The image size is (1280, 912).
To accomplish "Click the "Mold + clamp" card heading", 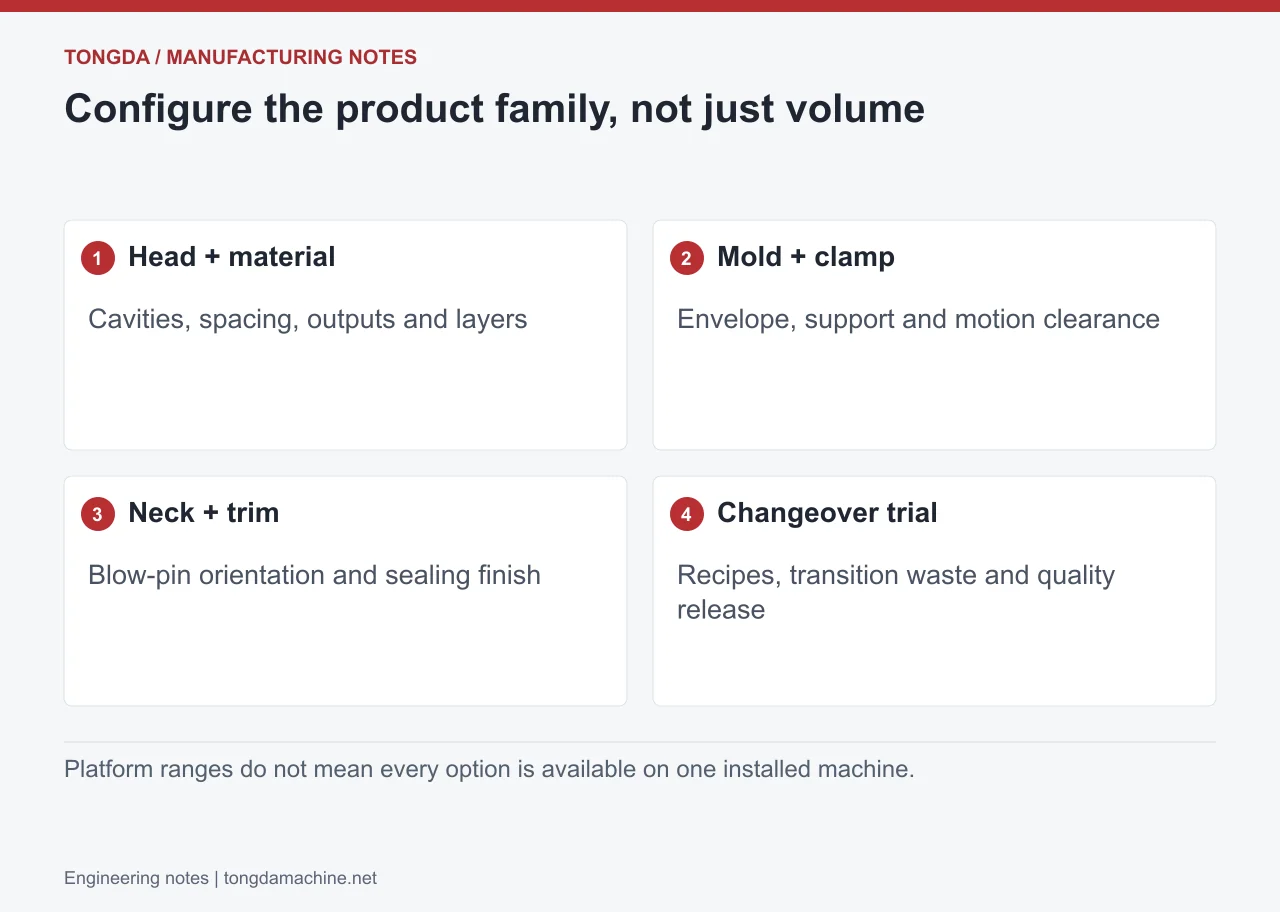I will (x=806, y=257).
